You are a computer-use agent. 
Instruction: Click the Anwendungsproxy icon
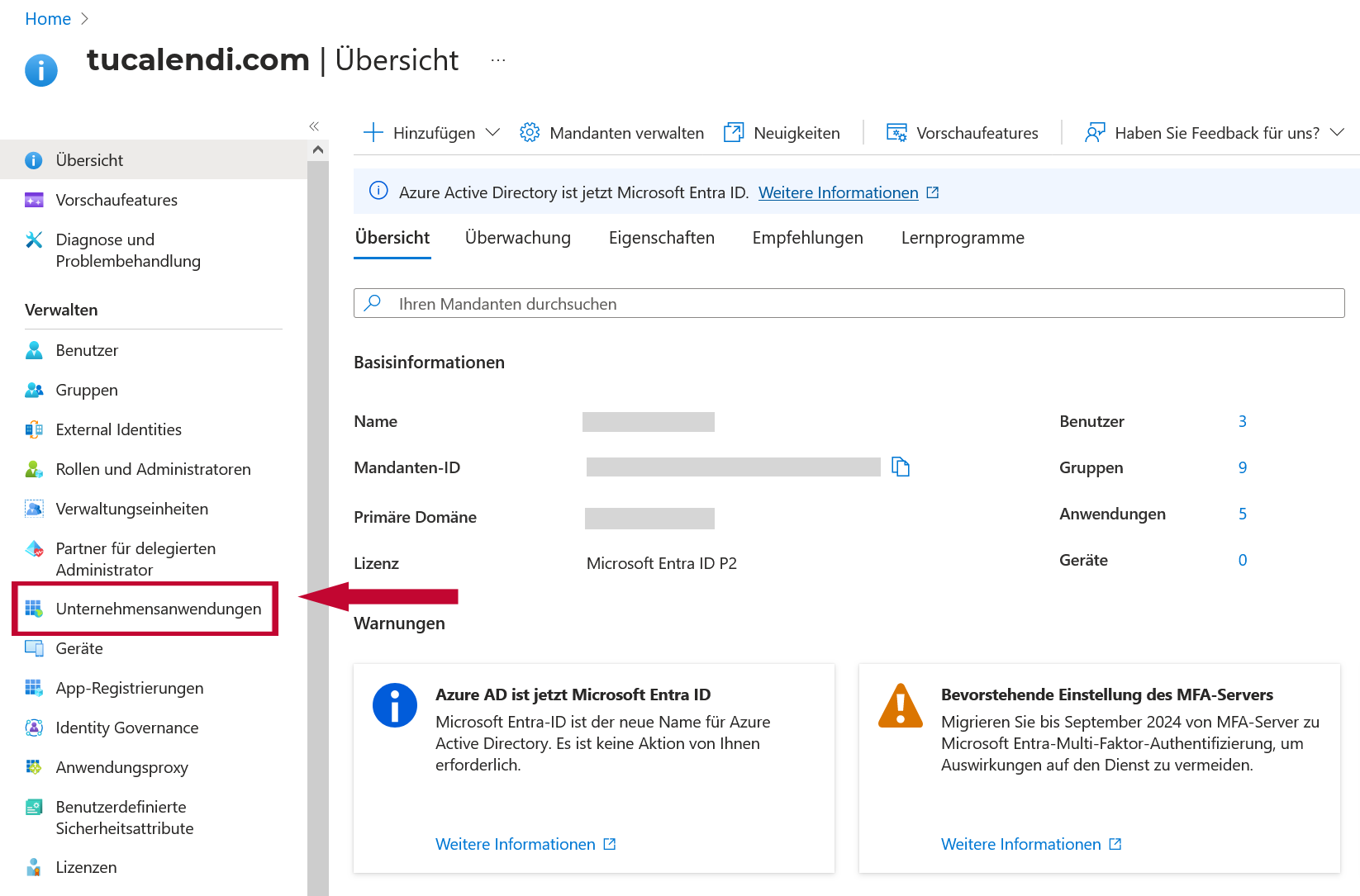point(34,767)
